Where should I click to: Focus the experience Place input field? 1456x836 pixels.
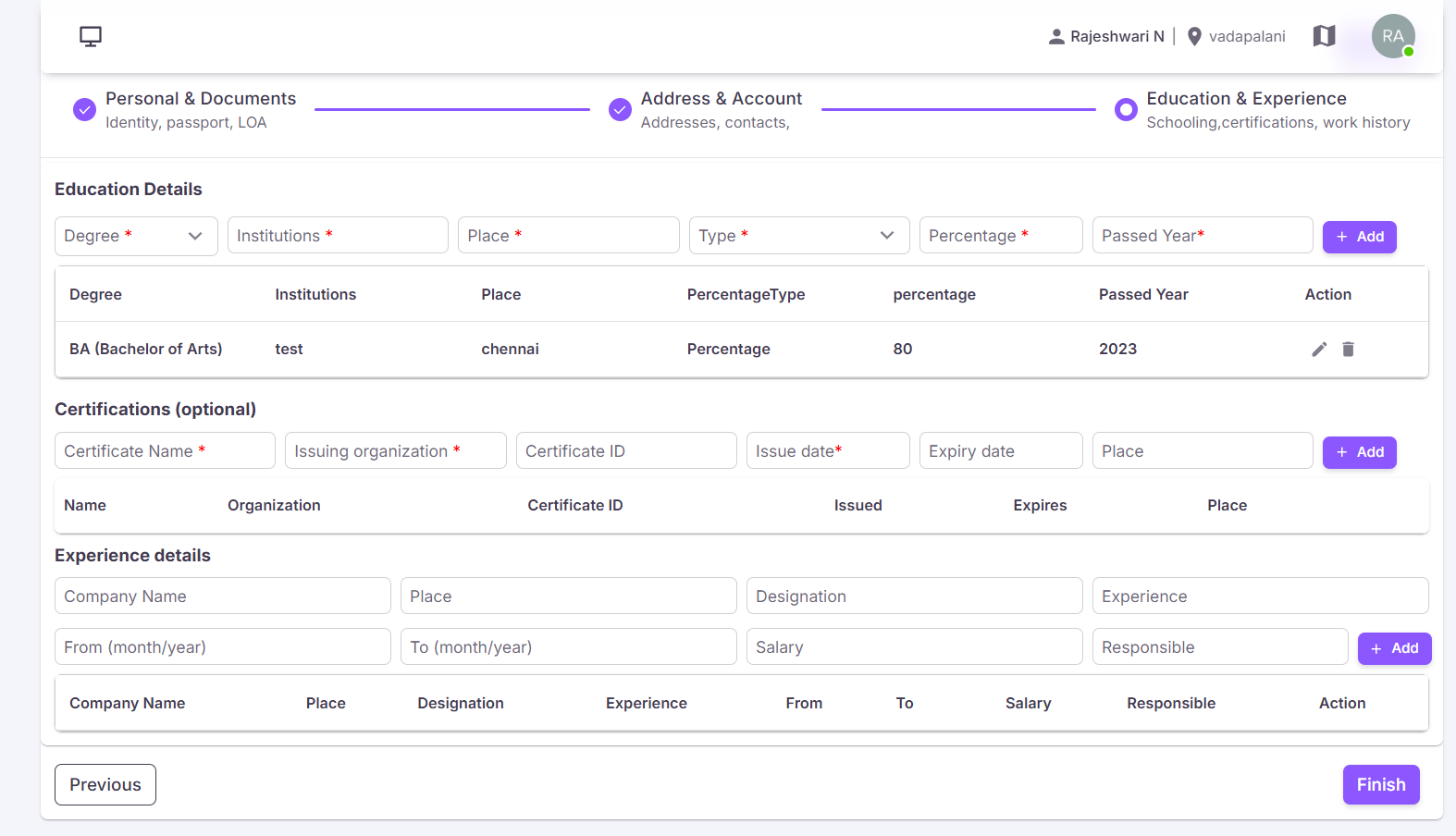point(569,596)
